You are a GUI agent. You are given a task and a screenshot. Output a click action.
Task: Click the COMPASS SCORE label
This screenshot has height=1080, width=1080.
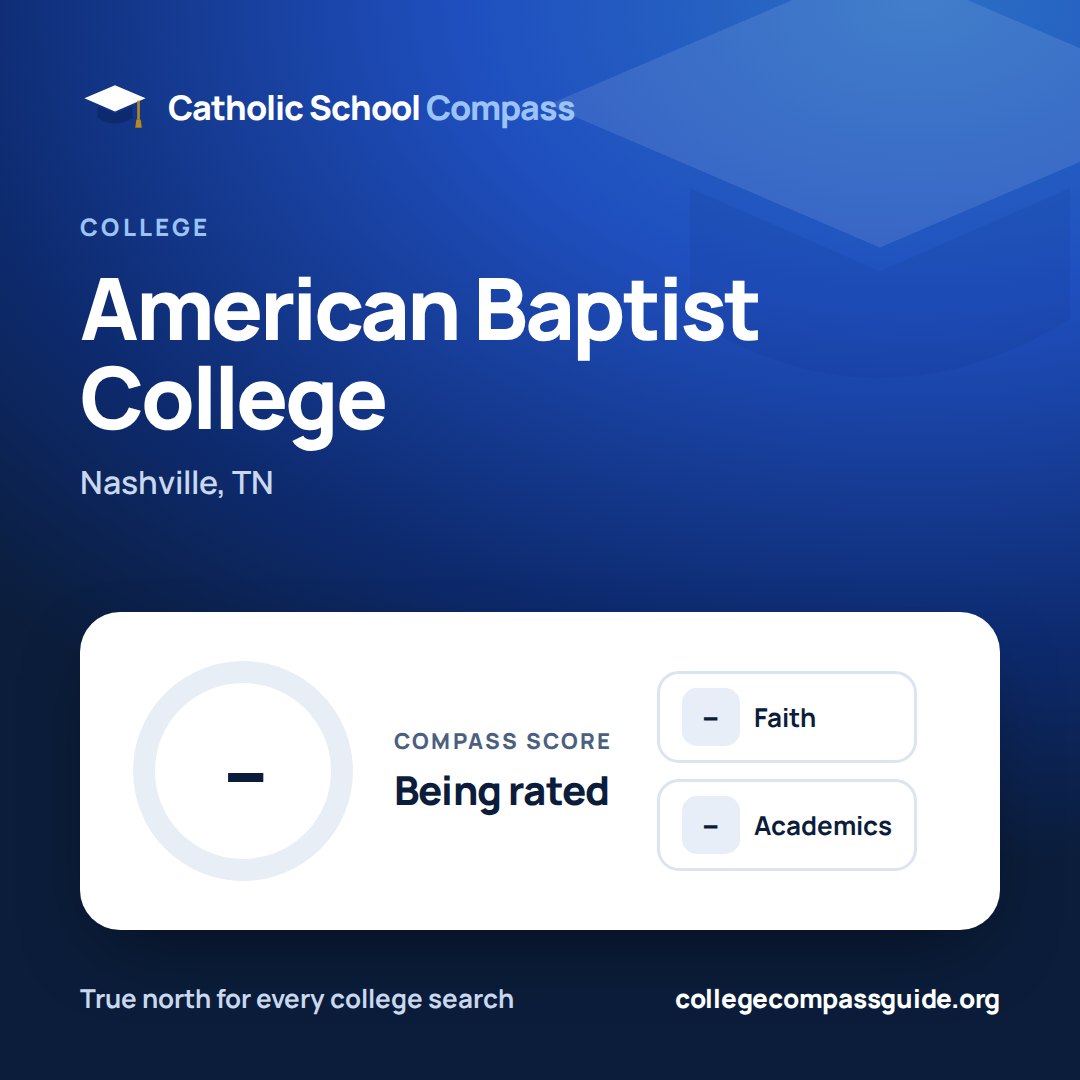pyautogui.click(x=502, y=741)
